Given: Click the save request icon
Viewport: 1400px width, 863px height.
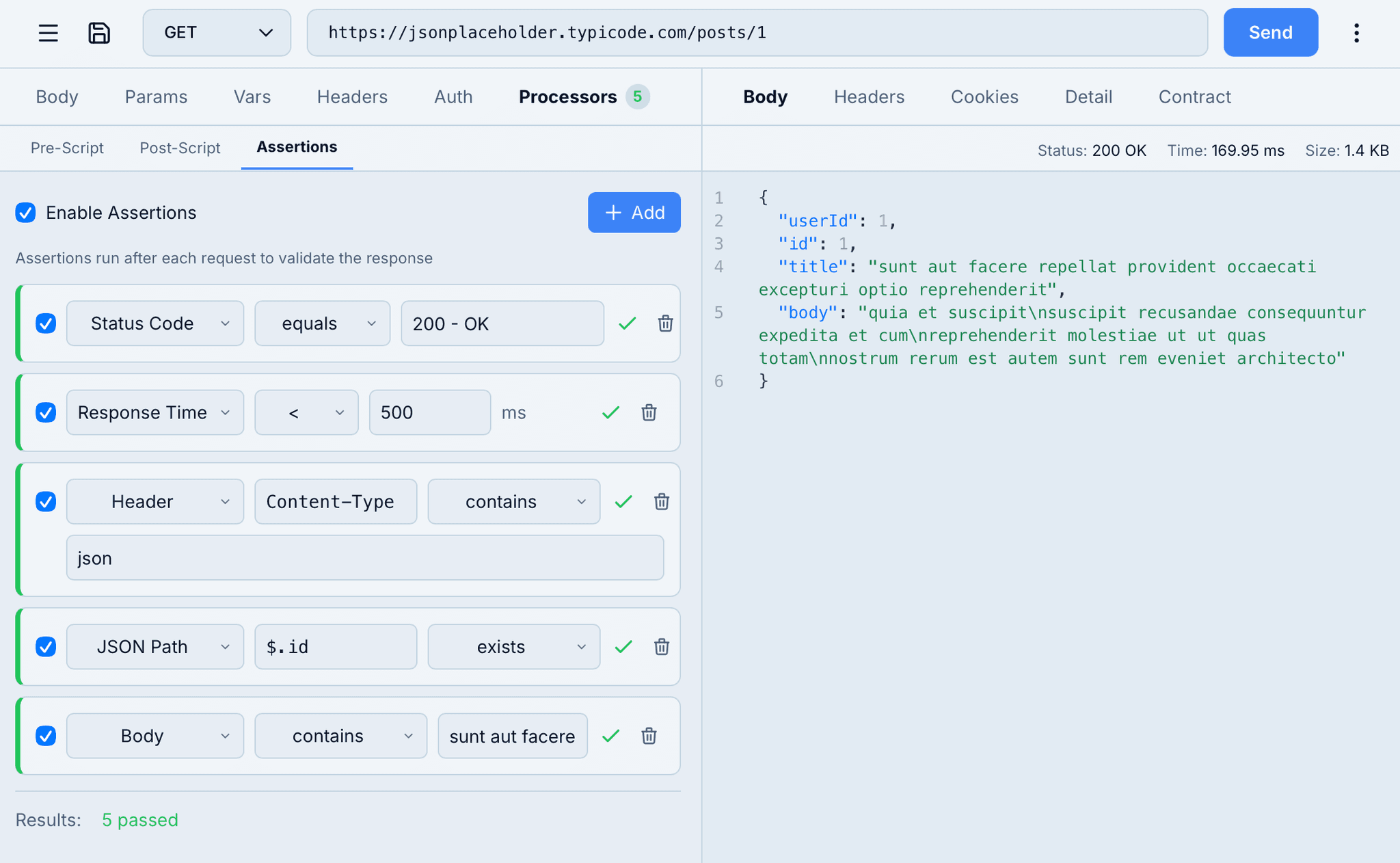Looking at the screenshot, I should pyautogui.click(x=99, y=33).
